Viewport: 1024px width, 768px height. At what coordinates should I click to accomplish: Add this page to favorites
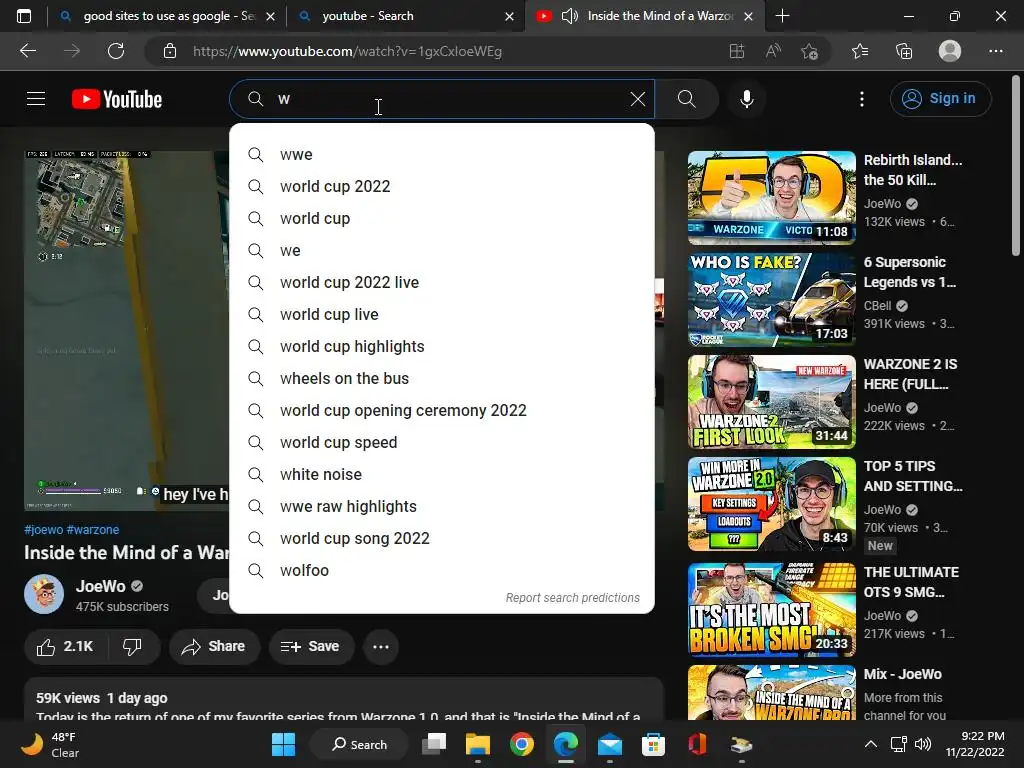pyautogui.click(x=809, y=51)
